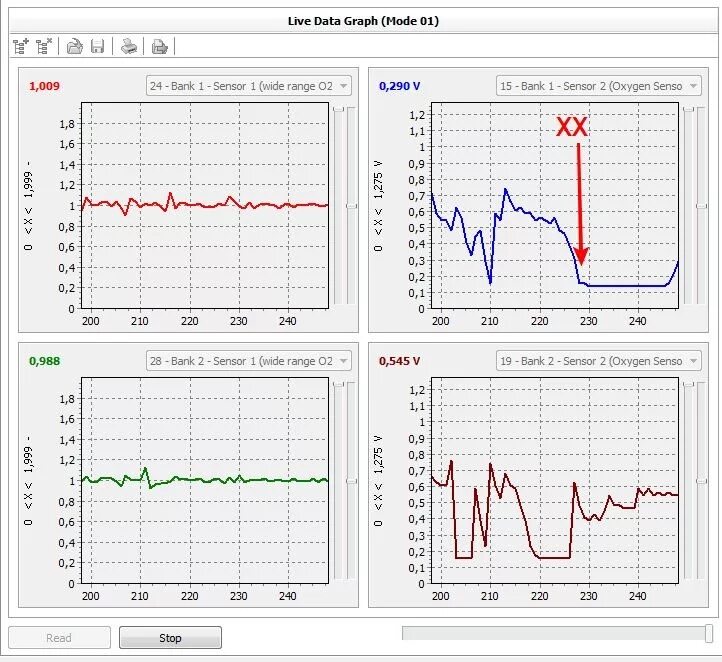Open the '24 - Bank 1 - Sensor 1' dropdown
This screenshot has height=662, width=722.
249,86
